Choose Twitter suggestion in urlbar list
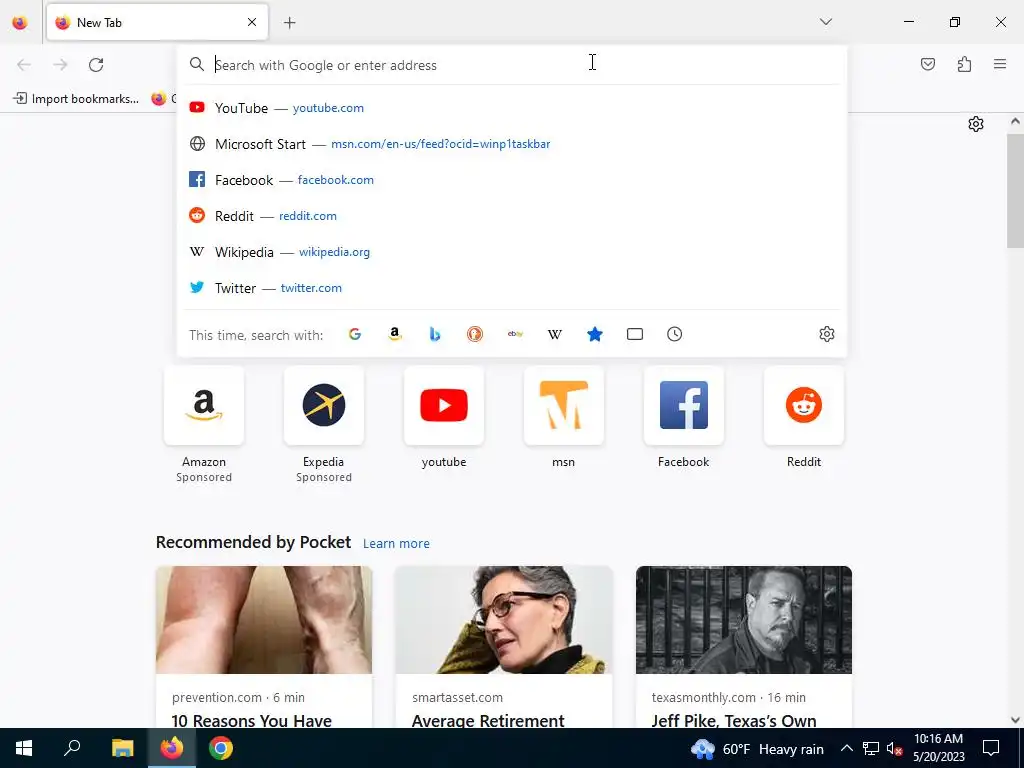Image resolution: width=1024 pixels, height=768 pixels. click(512, 288)
